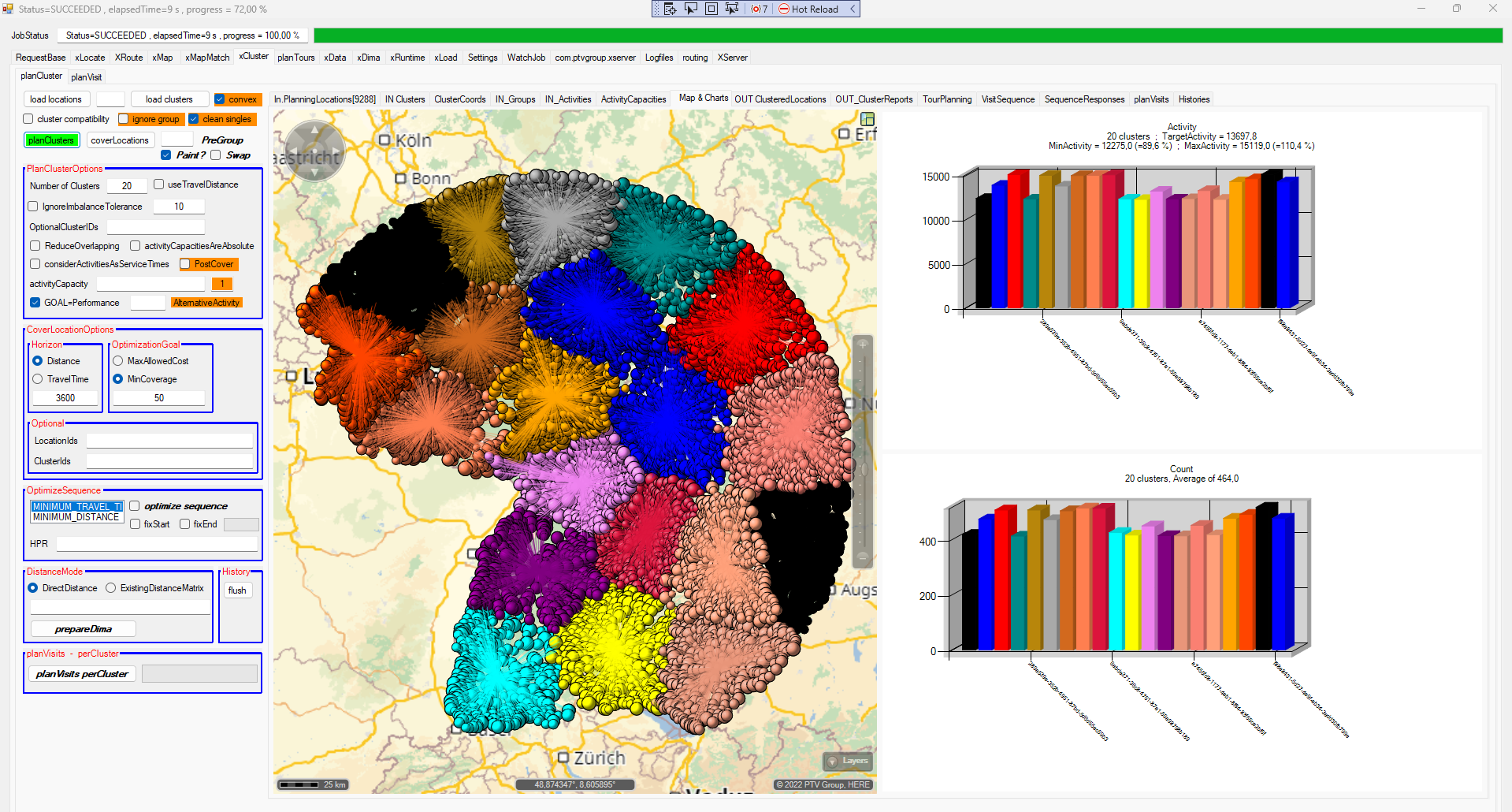
Task: Enable the useTravelDistance checkbox
Action: pos(159,184)
